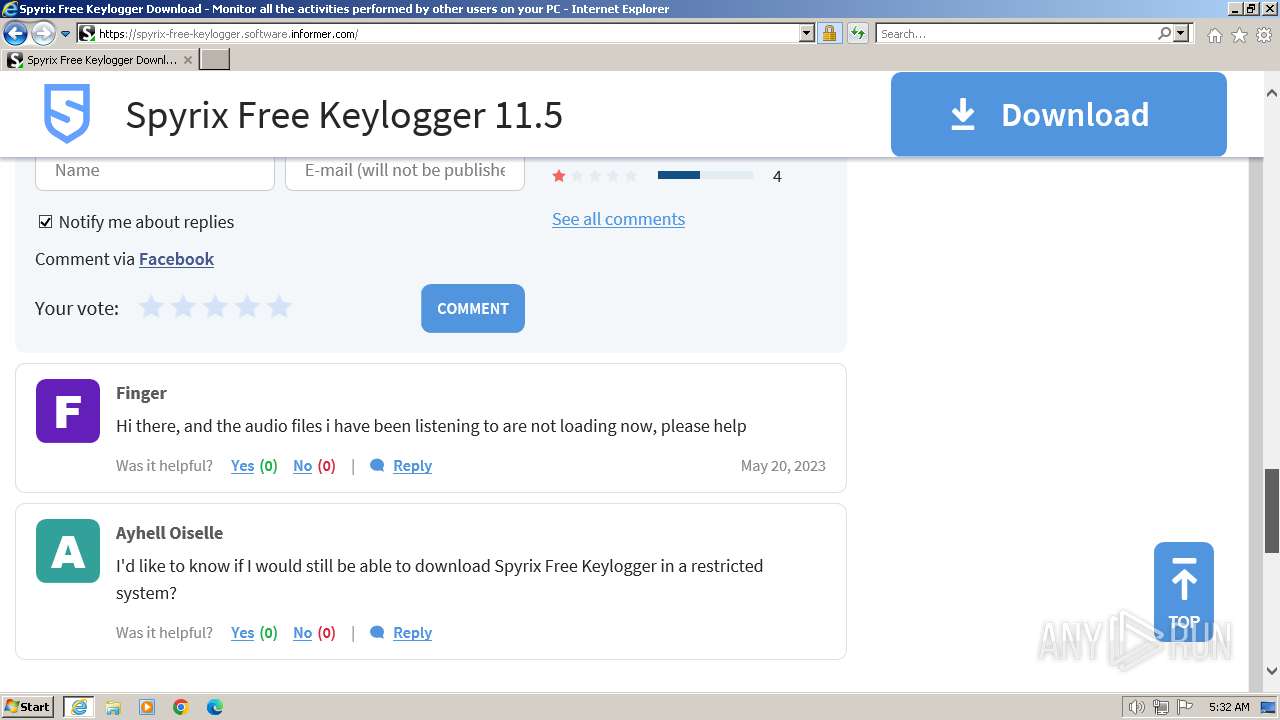The width and height of the screenshot is (1280, 720).
Task: Click the browser Back arrow button
Action: click(x=15, y=33)
